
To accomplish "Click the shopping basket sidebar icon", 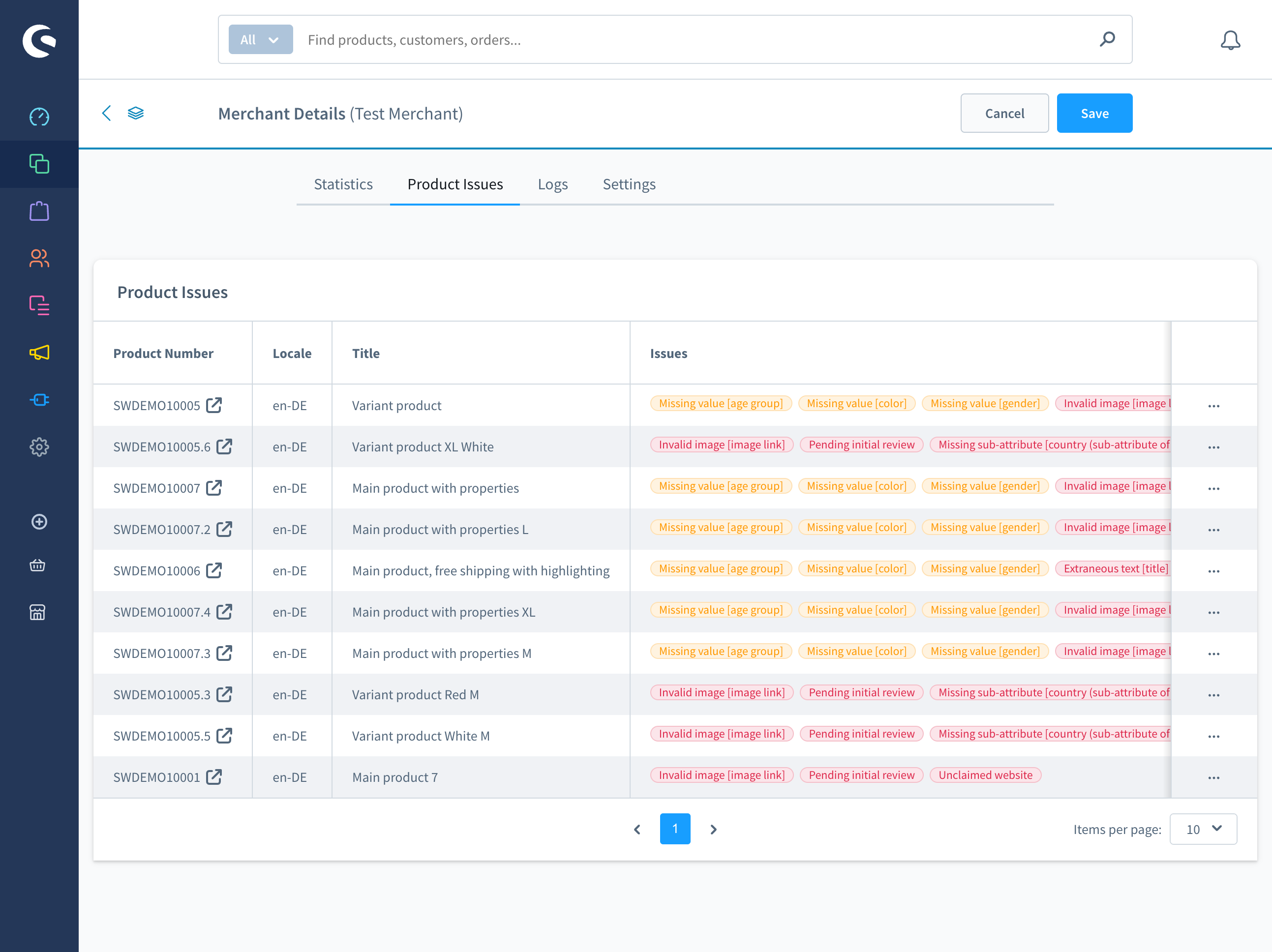I will pos(37,565).
